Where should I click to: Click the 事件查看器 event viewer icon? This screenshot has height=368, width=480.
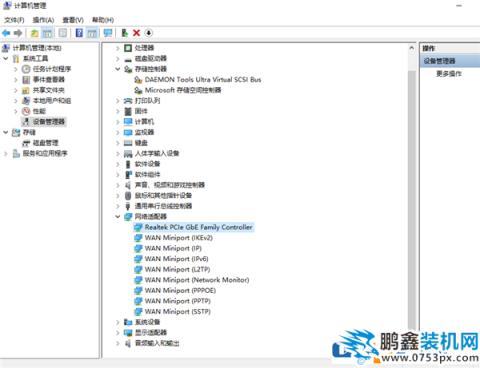[26, 80]
